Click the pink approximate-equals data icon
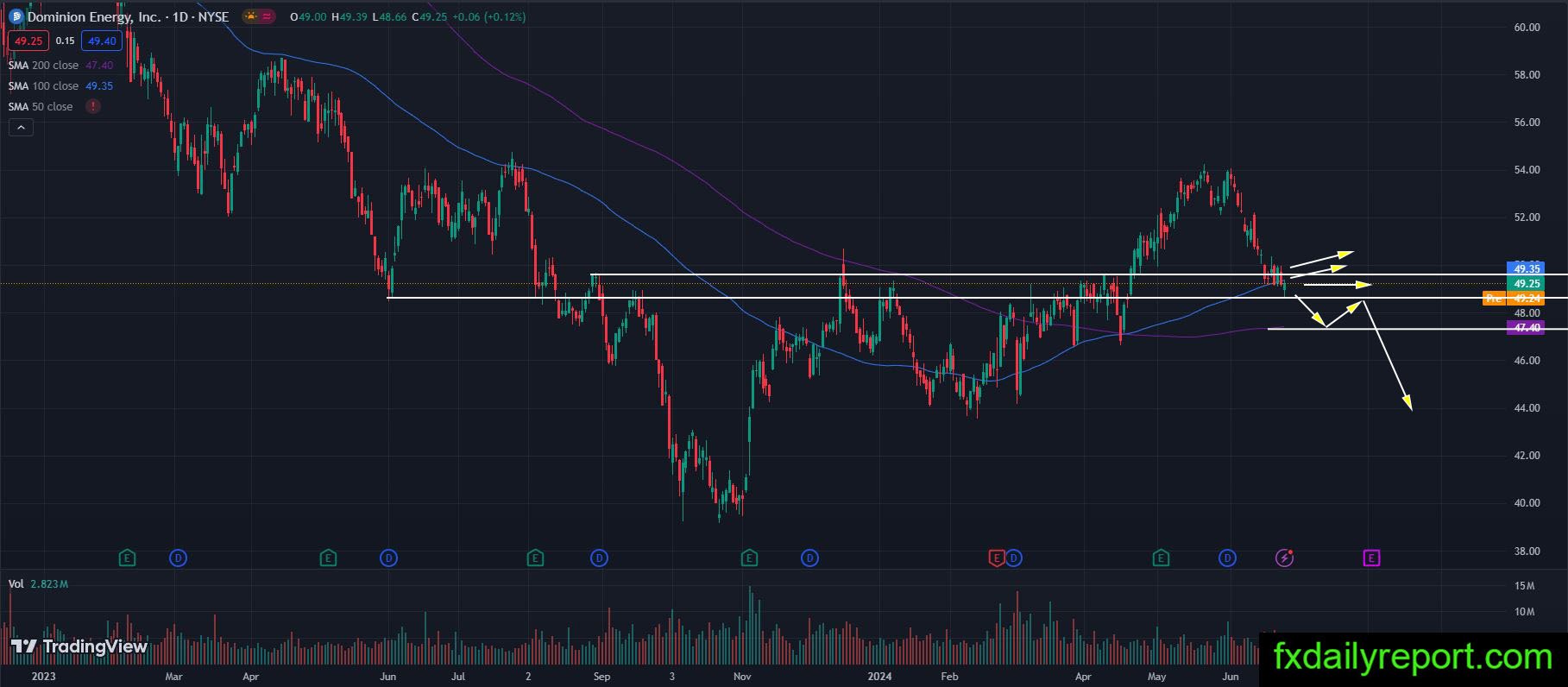Image resolution: width=1568 pixels, height=687 pixels. [x=267, y=16]
